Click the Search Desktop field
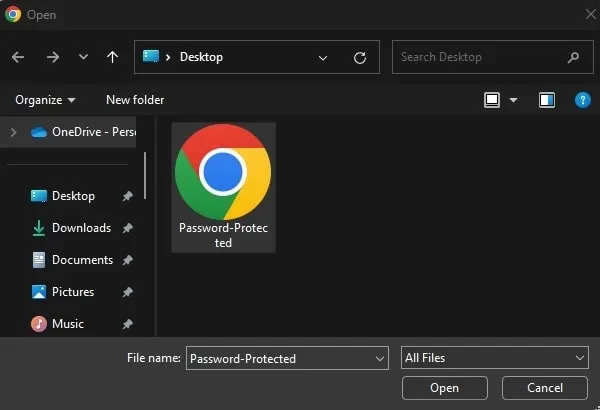The width and height of the screenshot is (600, 410). point(493,57)
